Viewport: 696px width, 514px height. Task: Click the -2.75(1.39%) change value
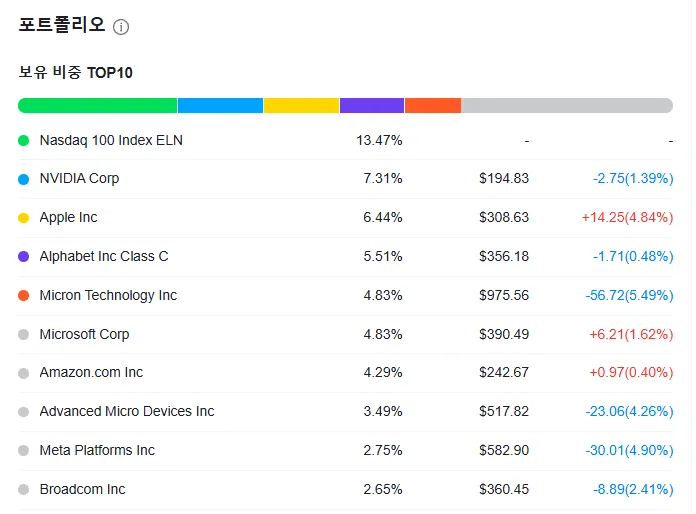pyautogui.click(x=633, y=178)
